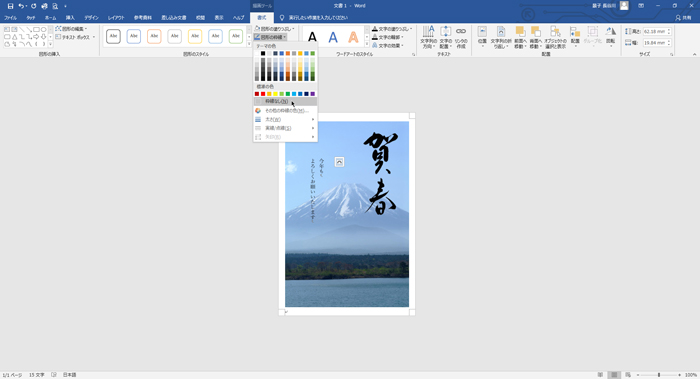
Task: Edit the 高さ (height) value field
Action: pos(654,32)
